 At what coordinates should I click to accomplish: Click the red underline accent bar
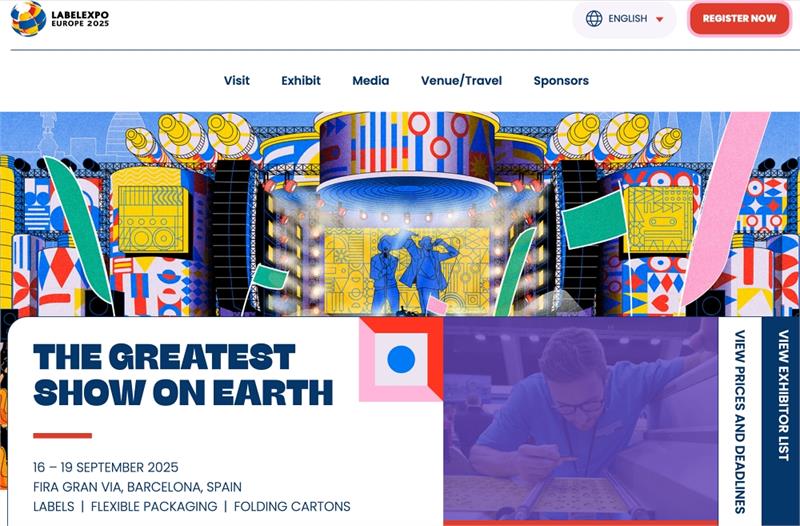point(62,436)
